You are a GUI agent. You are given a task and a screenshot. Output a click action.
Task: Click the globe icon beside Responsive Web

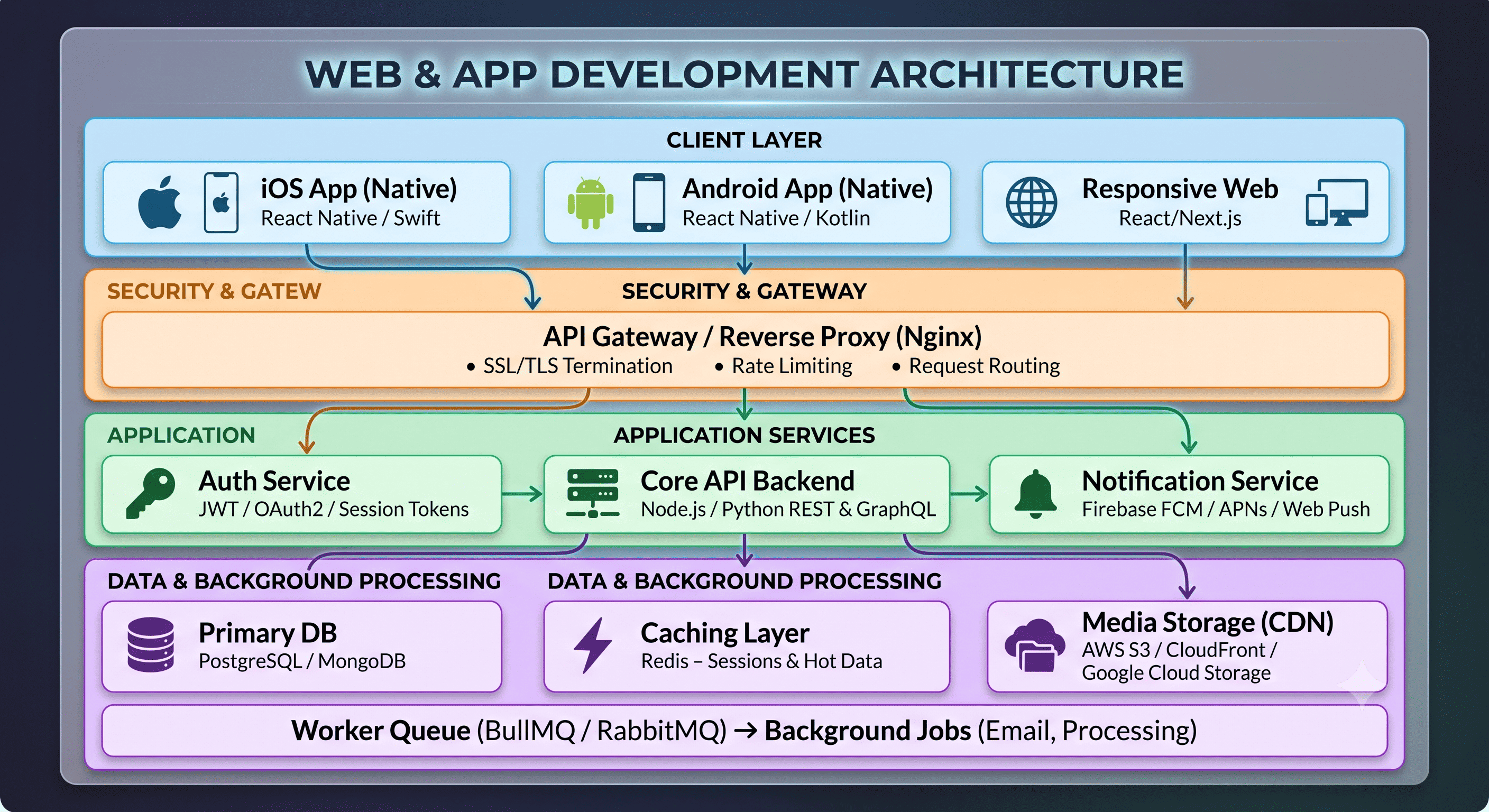click(x=1031, y=202)
